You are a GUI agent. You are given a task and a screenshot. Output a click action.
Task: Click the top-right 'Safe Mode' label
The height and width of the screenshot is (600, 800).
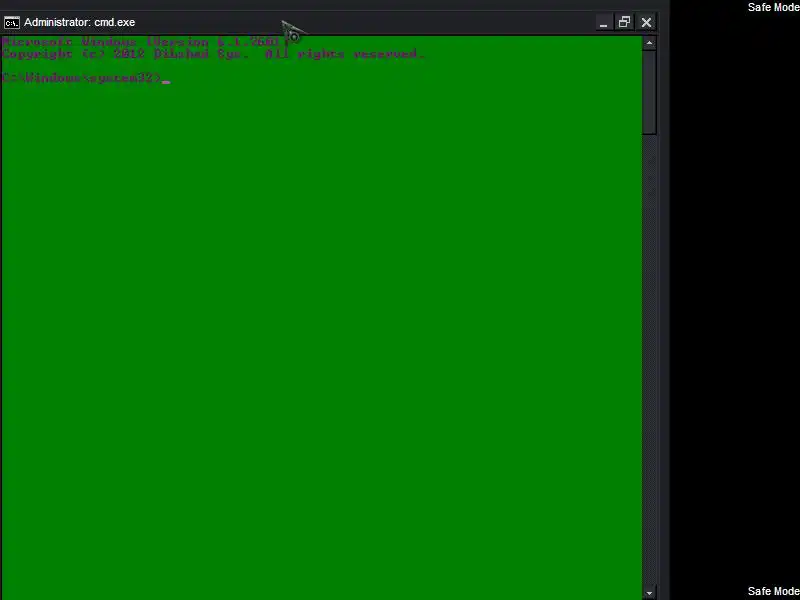773,7
